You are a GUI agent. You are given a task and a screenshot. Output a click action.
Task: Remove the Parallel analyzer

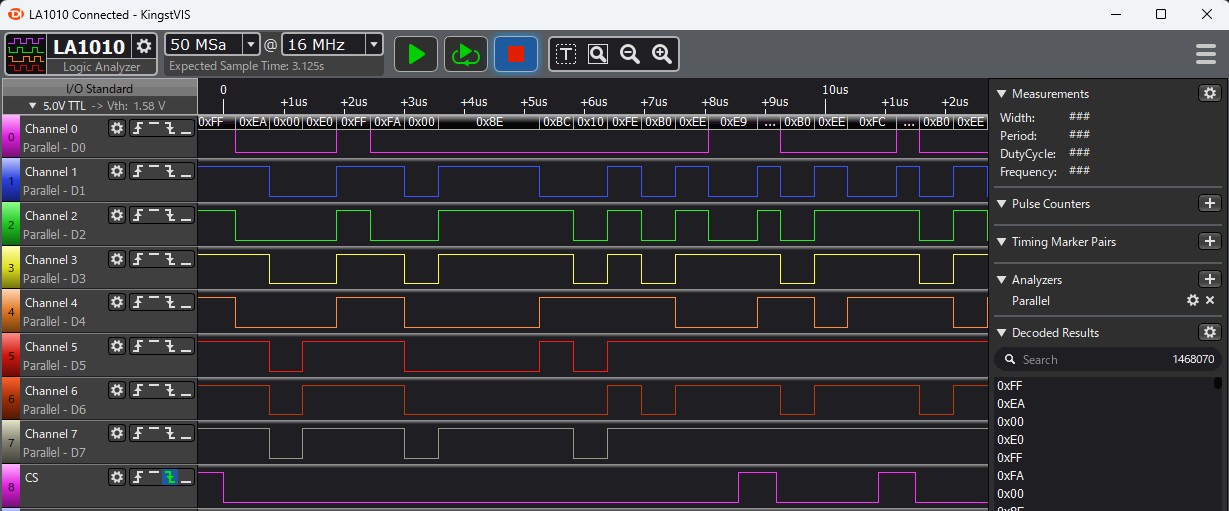click(x=1210, y=301)
